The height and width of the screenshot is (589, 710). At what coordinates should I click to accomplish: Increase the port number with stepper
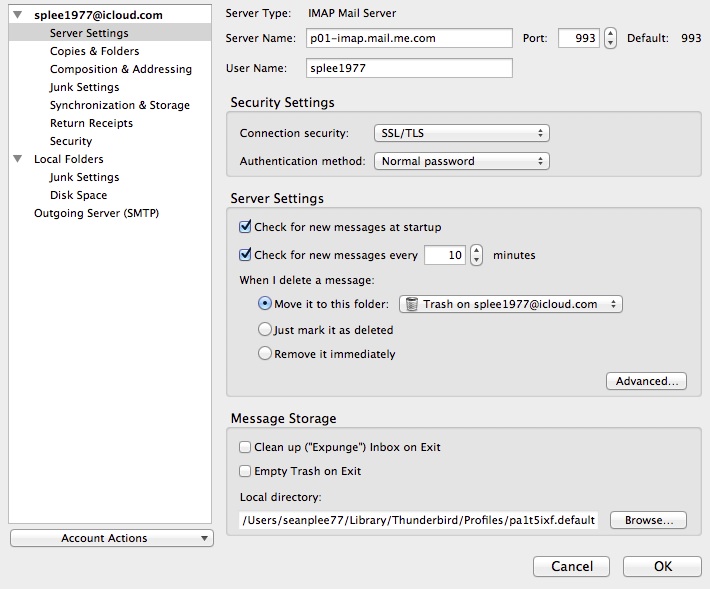610,34
